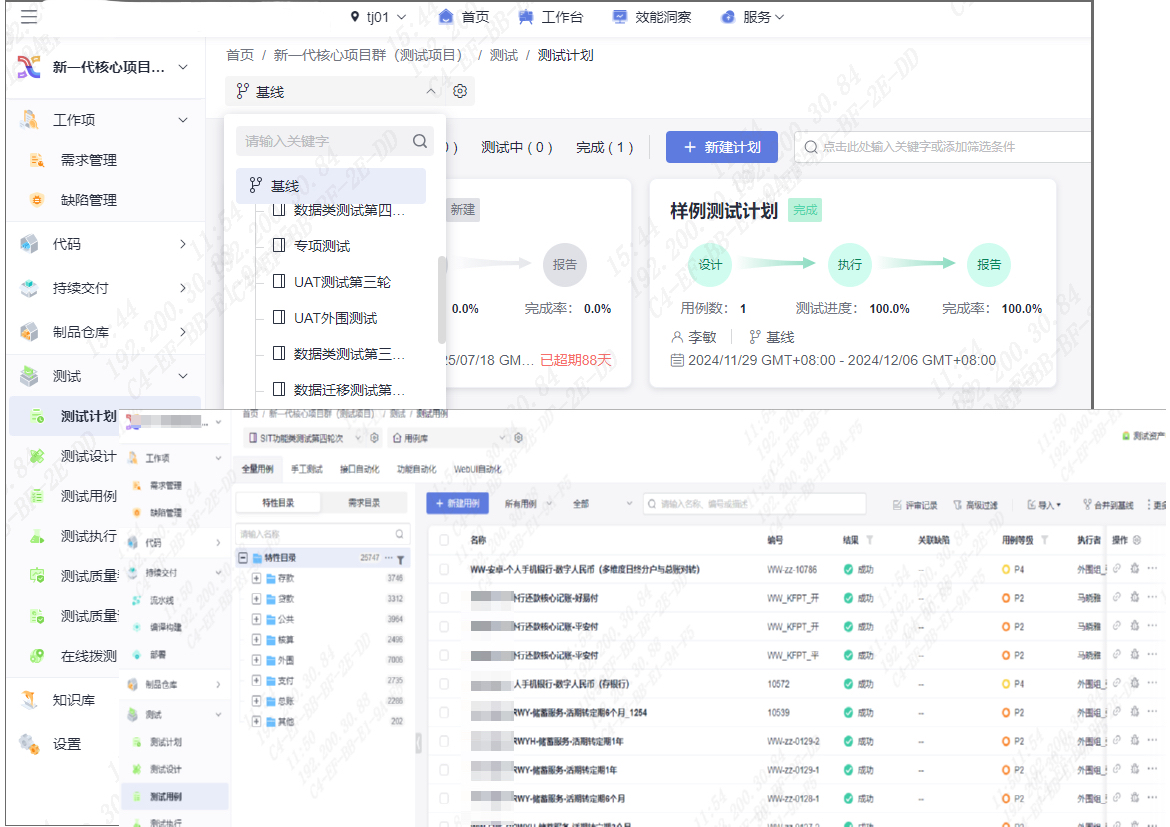The width and height of the screenshot is (1170, 827).
Task: Open the tj01 location dropdown
Action: pyautogui.click(x=378, y=17)
